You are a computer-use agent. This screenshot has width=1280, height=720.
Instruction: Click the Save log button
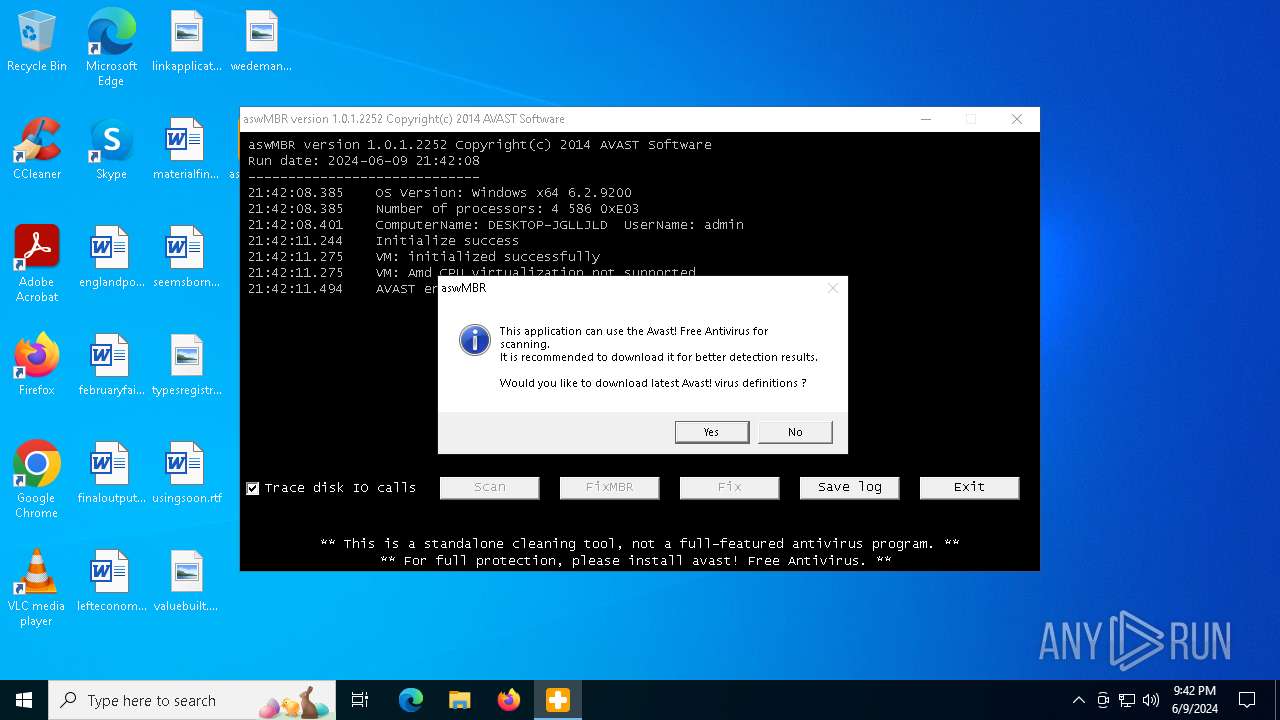[849, 487]
